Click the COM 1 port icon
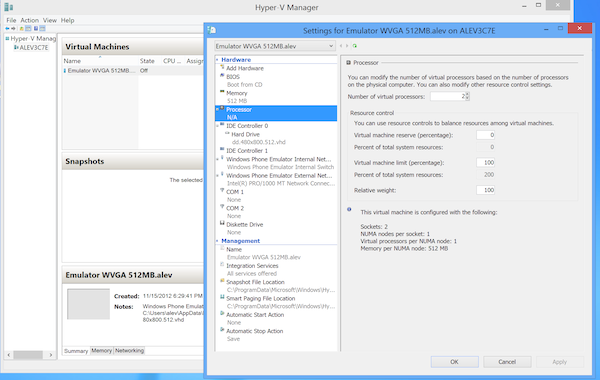 point(222,191)
